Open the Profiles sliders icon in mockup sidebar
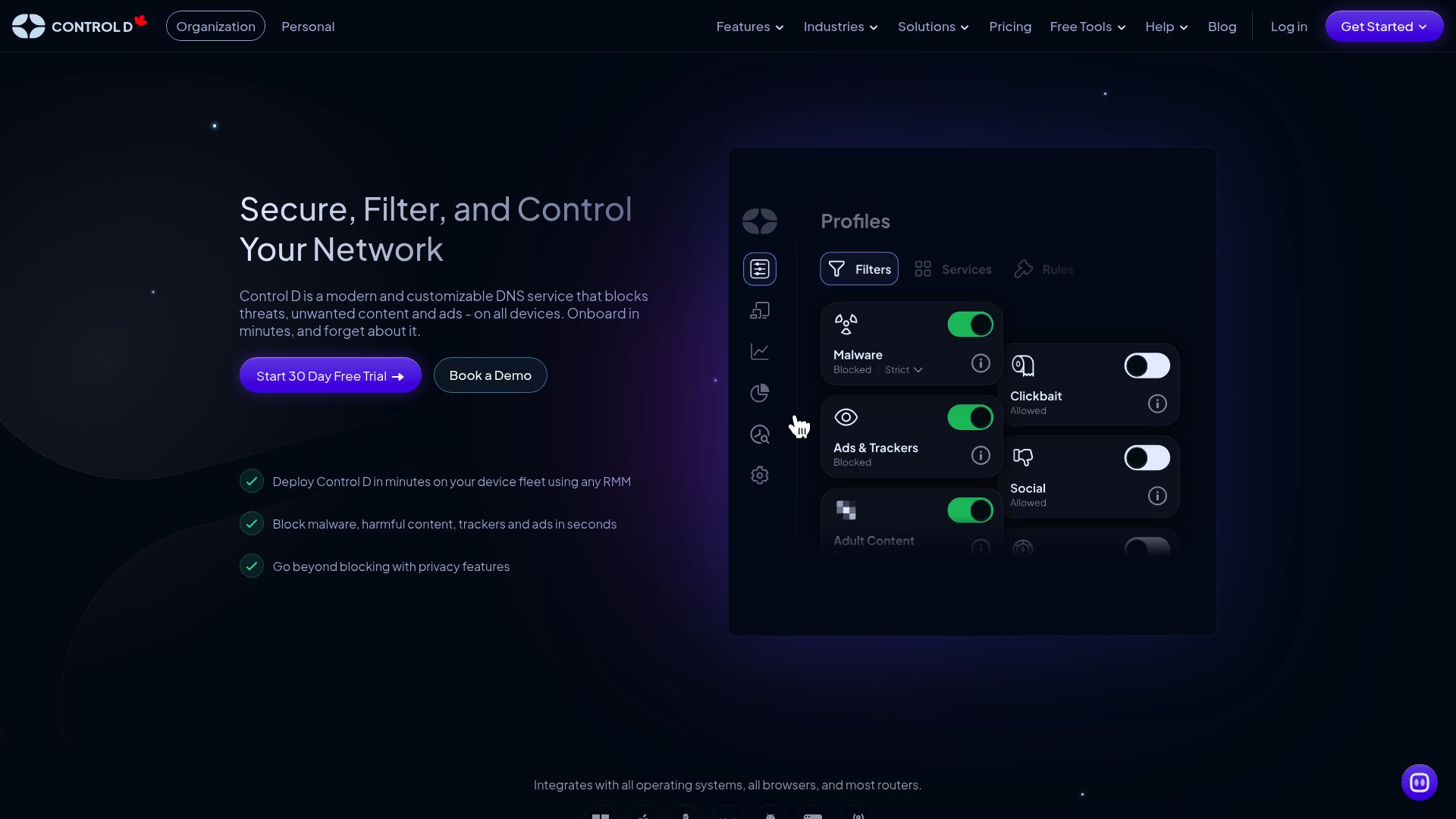This screenshot has height=819, width=1456. 760,269
